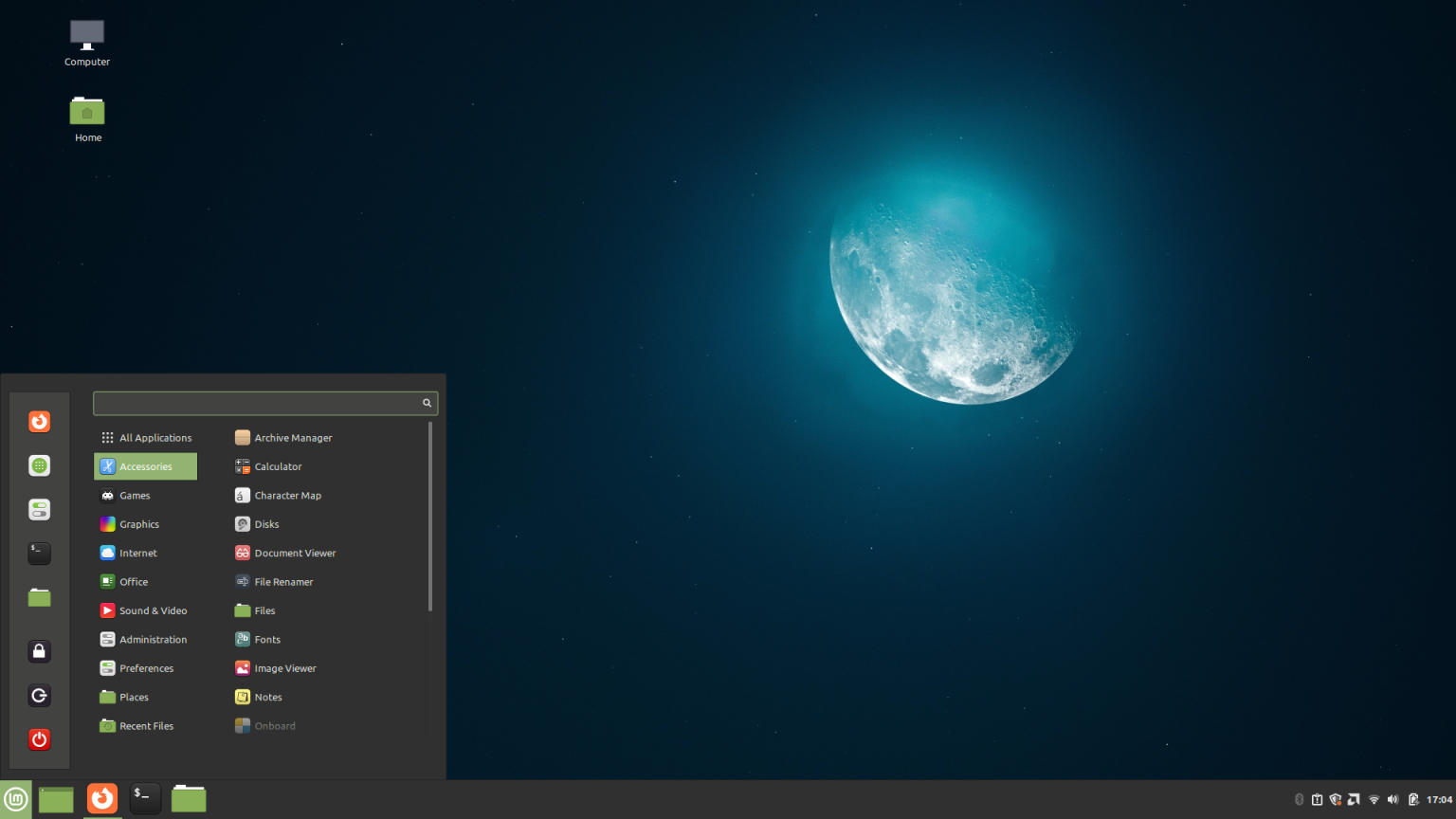This screenshot has height=819, width=1456.
Task: Open the Software Manager sidebar icon
Action: [x=39, y=465]
